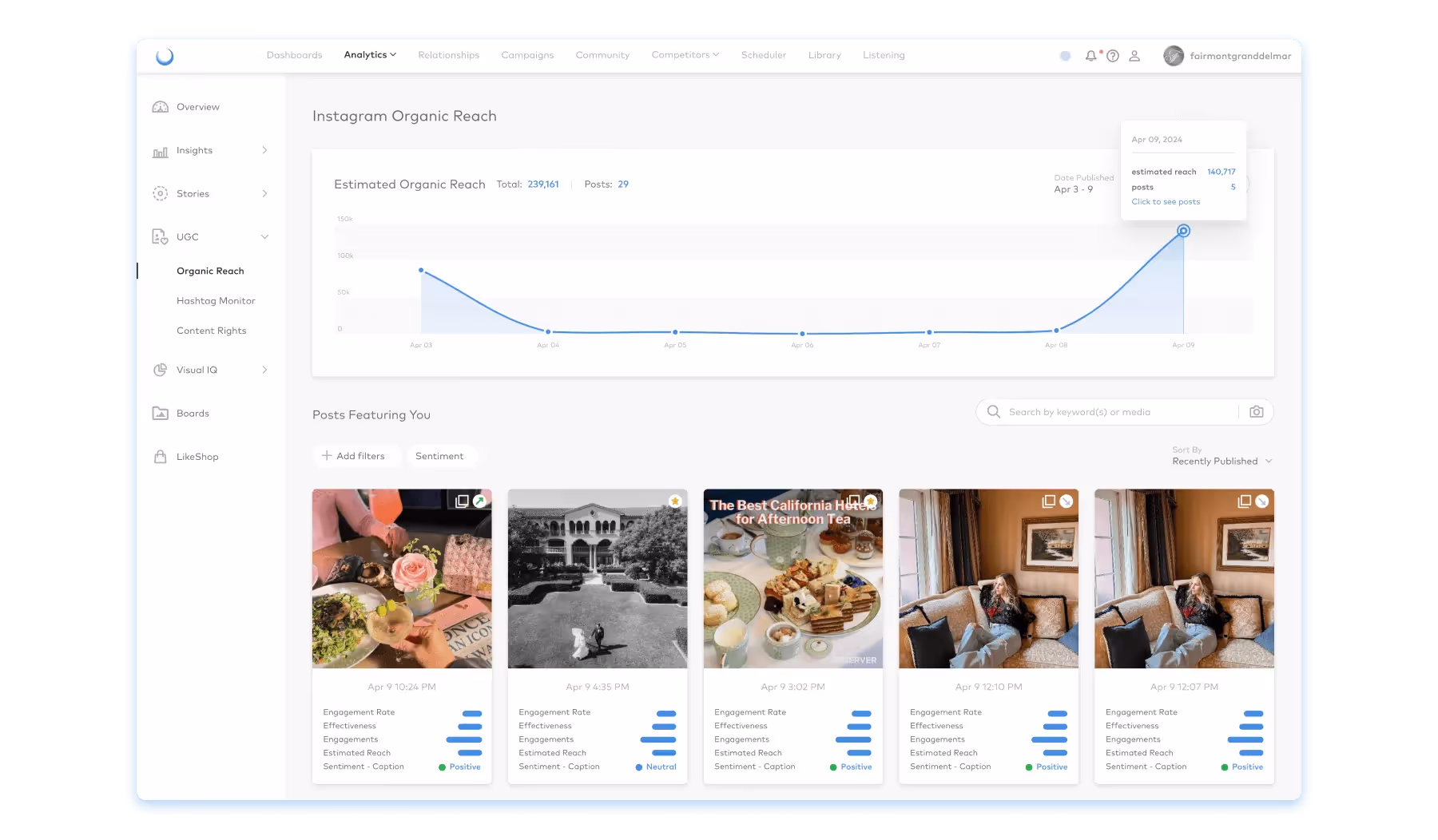This screenshot has height=840, width=1438.
Task: Click the Click to see posts link
Action: [x=1165, y=201]
